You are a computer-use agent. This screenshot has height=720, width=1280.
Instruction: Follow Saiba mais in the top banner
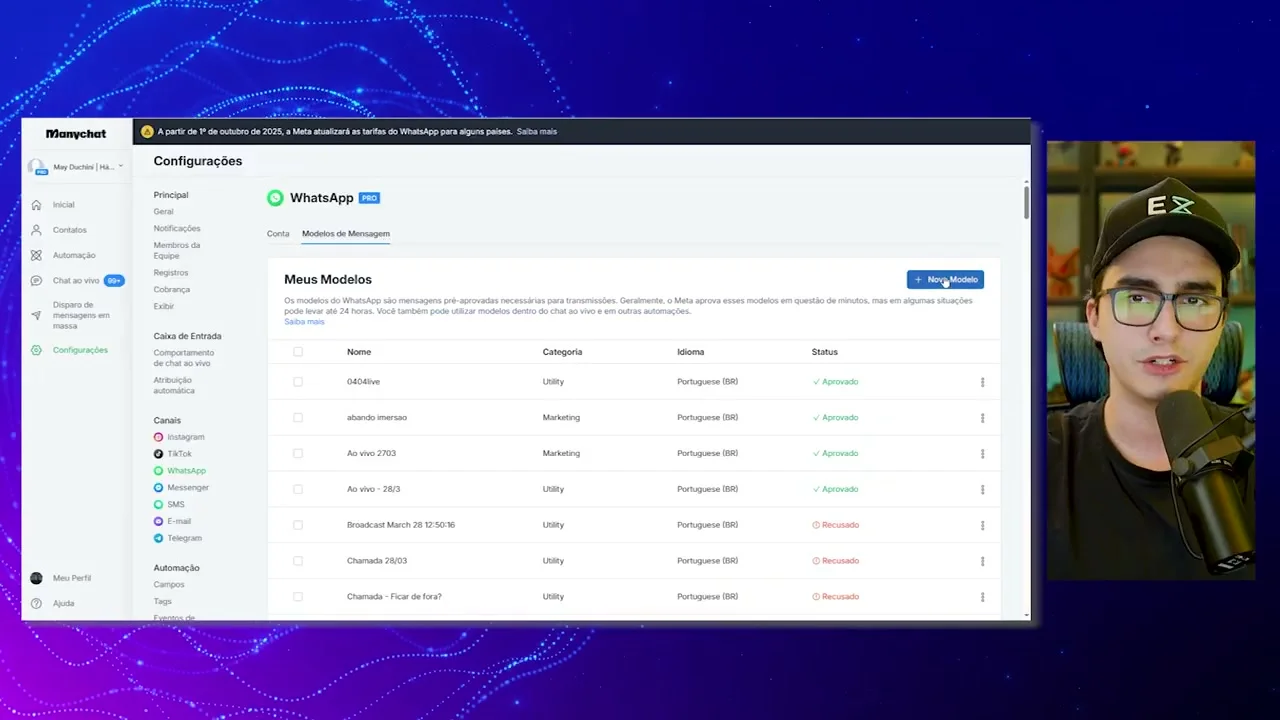point(537,131)
